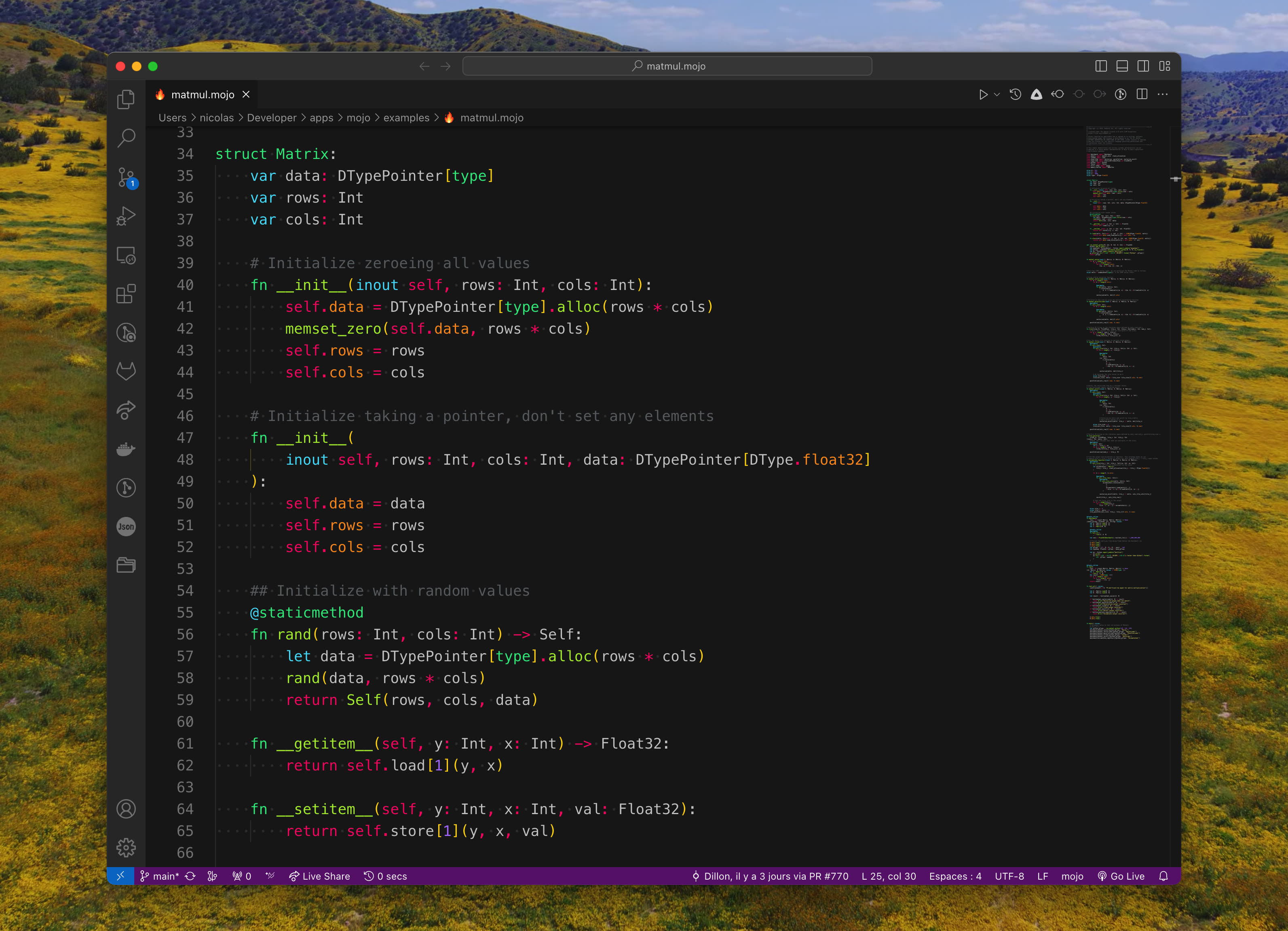1288x931 pixels.
Task: Open the Source Control view
Action: pyautogui.click(x=126, y=177)
